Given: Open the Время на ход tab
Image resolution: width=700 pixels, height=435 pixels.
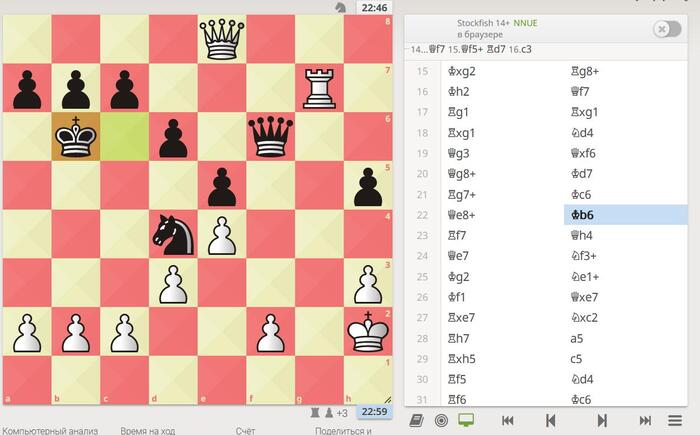Looking at the screenshot, I should point(147,430).
